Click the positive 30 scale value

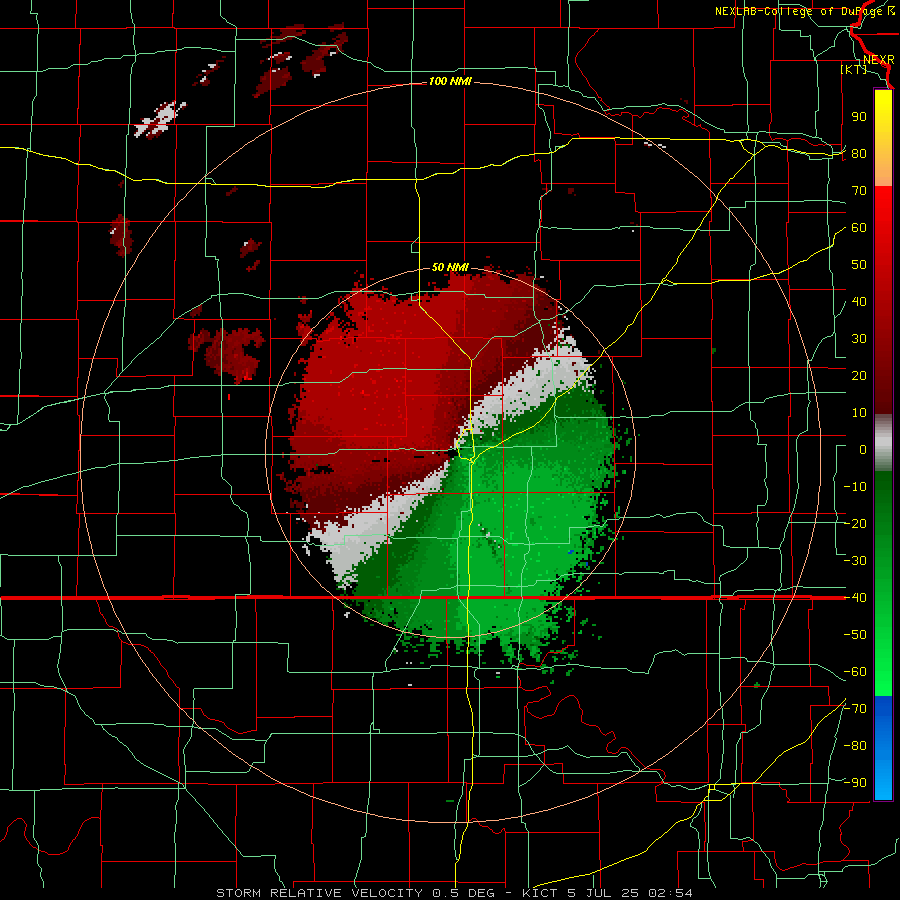click(859, 339)
